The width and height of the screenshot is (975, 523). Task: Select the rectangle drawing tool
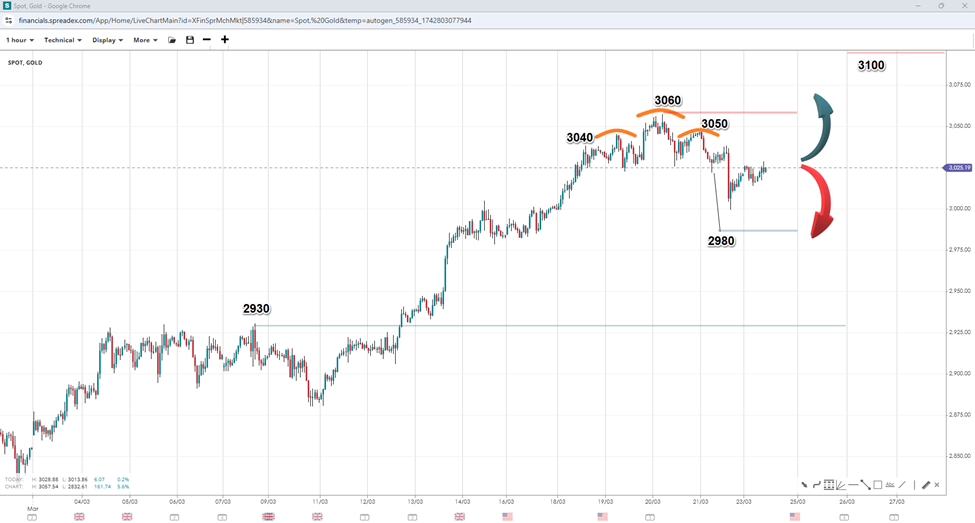[877, 485]
